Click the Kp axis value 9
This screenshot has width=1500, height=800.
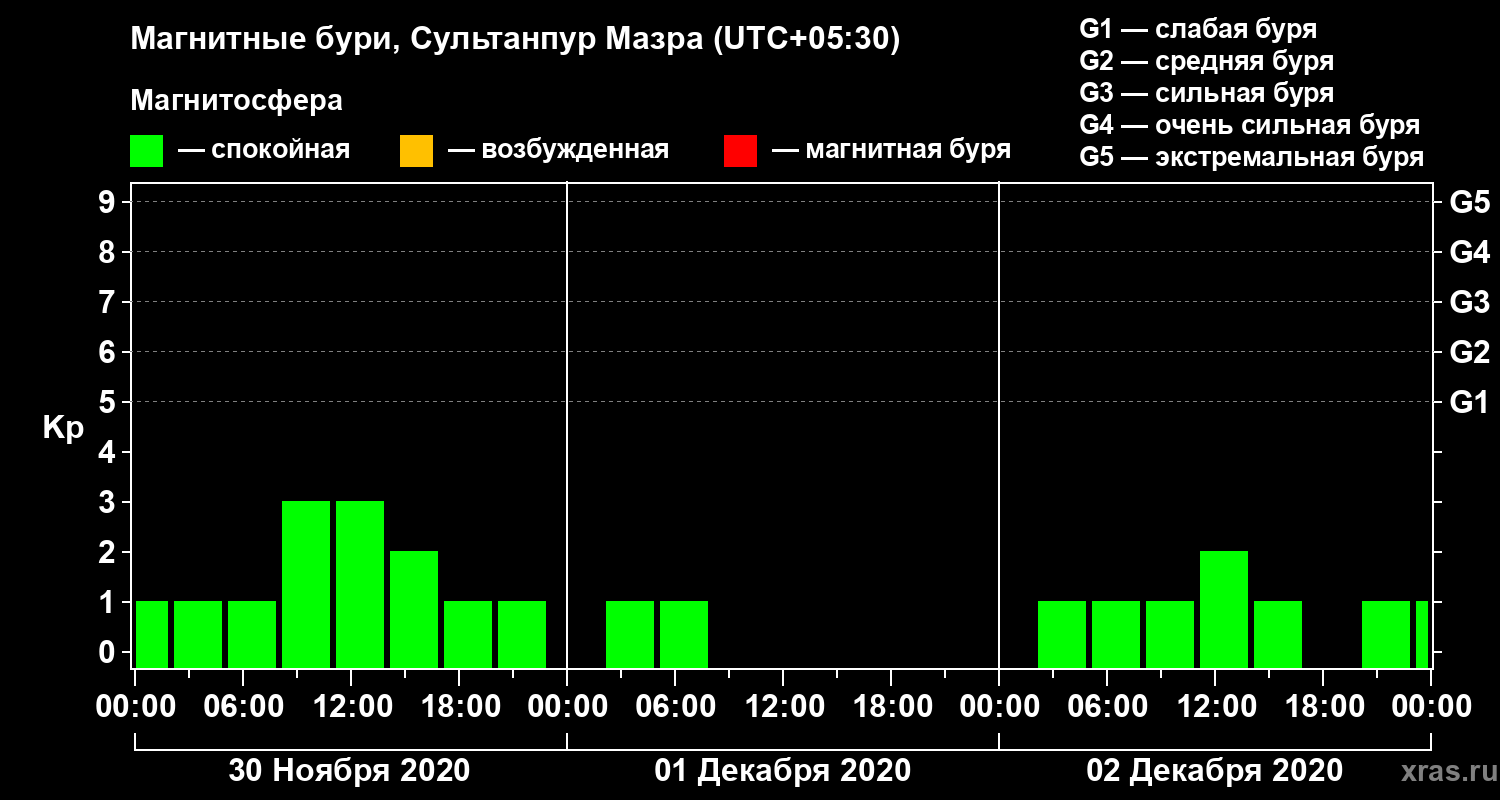click(x=109, y=202)
